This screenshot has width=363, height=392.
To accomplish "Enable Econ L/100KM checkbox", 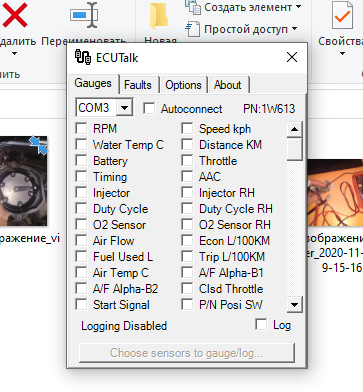I will [187, 240].
